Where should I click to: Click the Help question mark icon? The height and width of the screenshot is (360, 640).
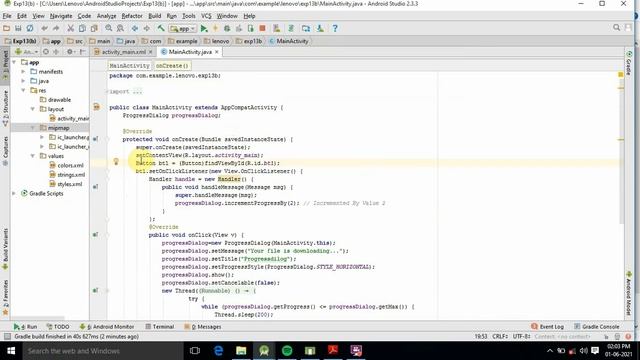click(335, 29)
